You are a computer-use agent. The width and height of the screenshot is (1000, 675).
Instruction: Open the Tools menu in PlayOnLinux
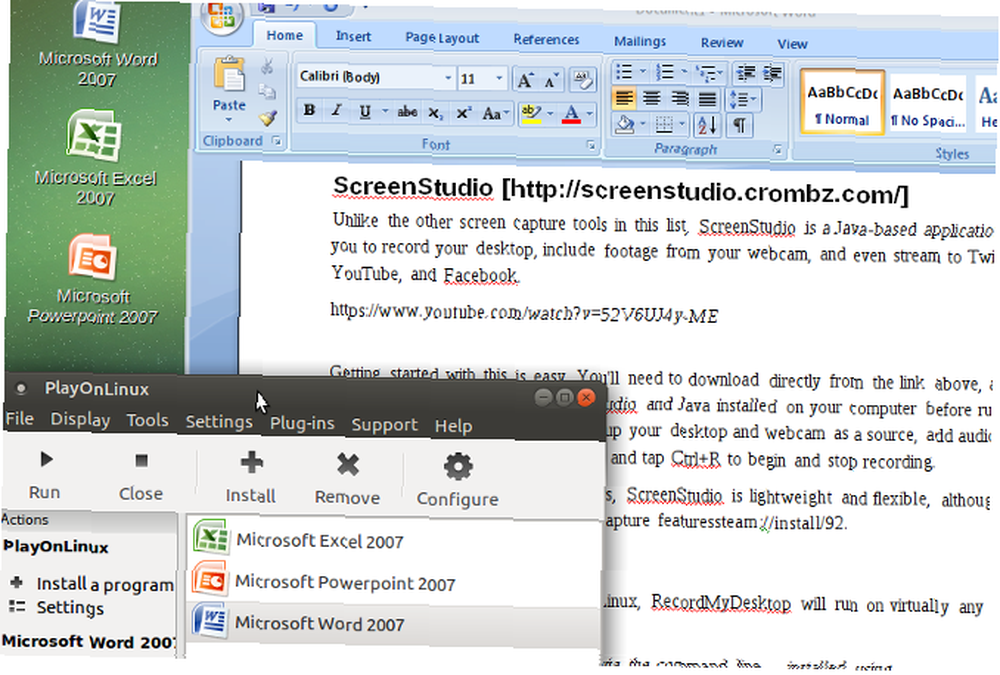tap(147, 420)
